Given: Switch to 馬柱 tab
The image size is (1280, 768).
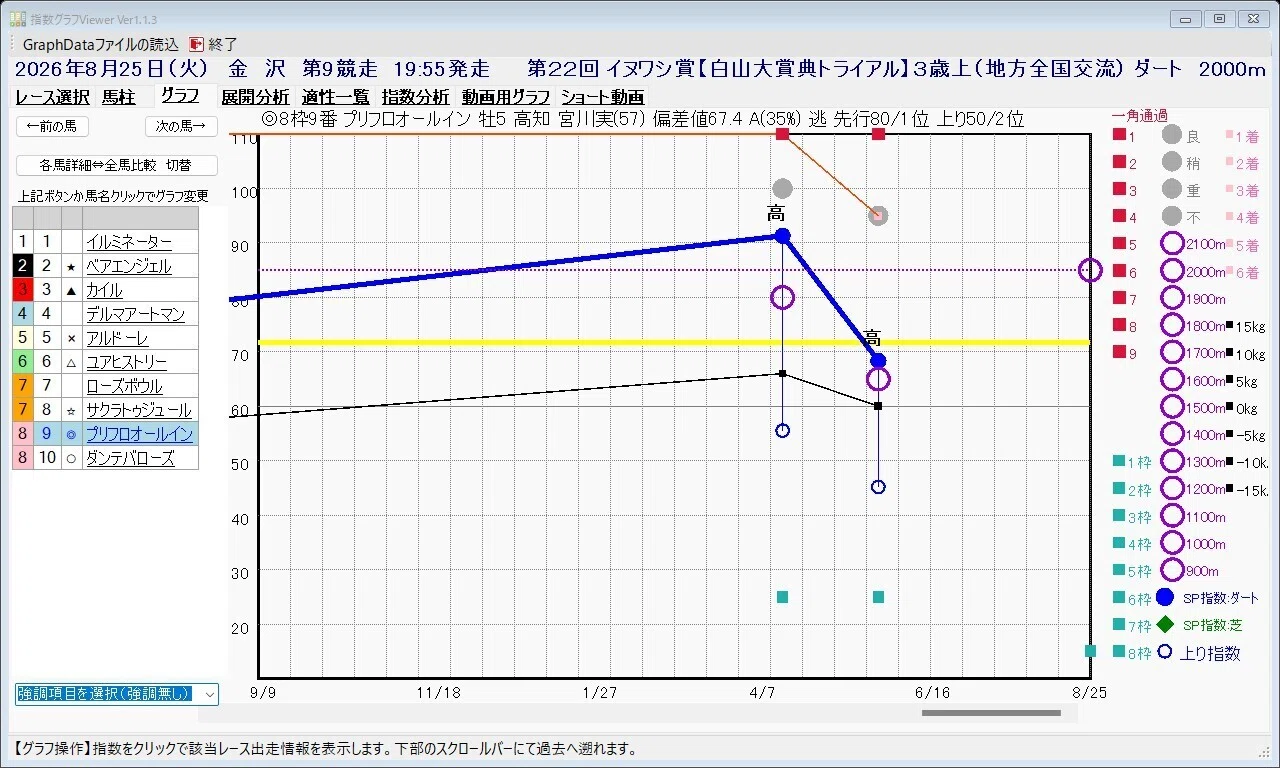Looking at the screenshot, I should 119,97.
